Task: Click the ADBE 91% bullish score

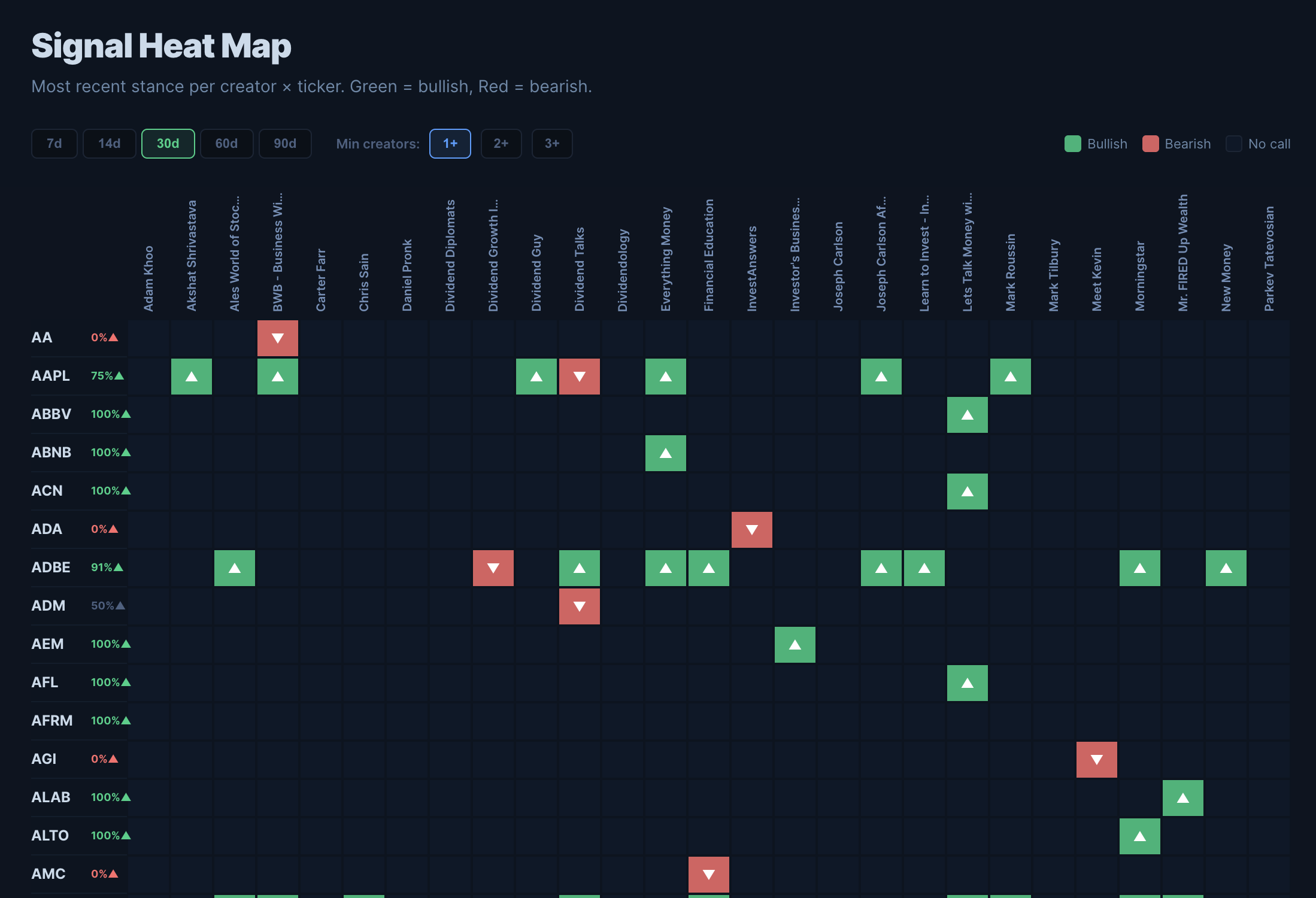Action: click(107, 568)
